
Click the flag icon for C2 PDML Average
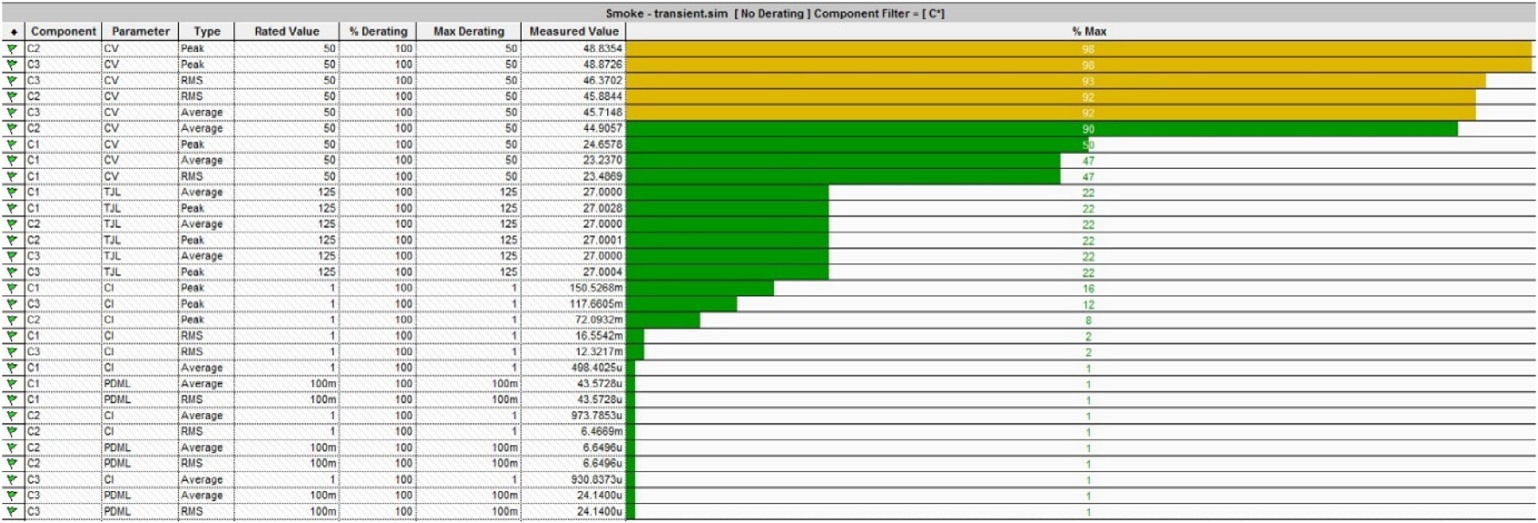point(12,448)
